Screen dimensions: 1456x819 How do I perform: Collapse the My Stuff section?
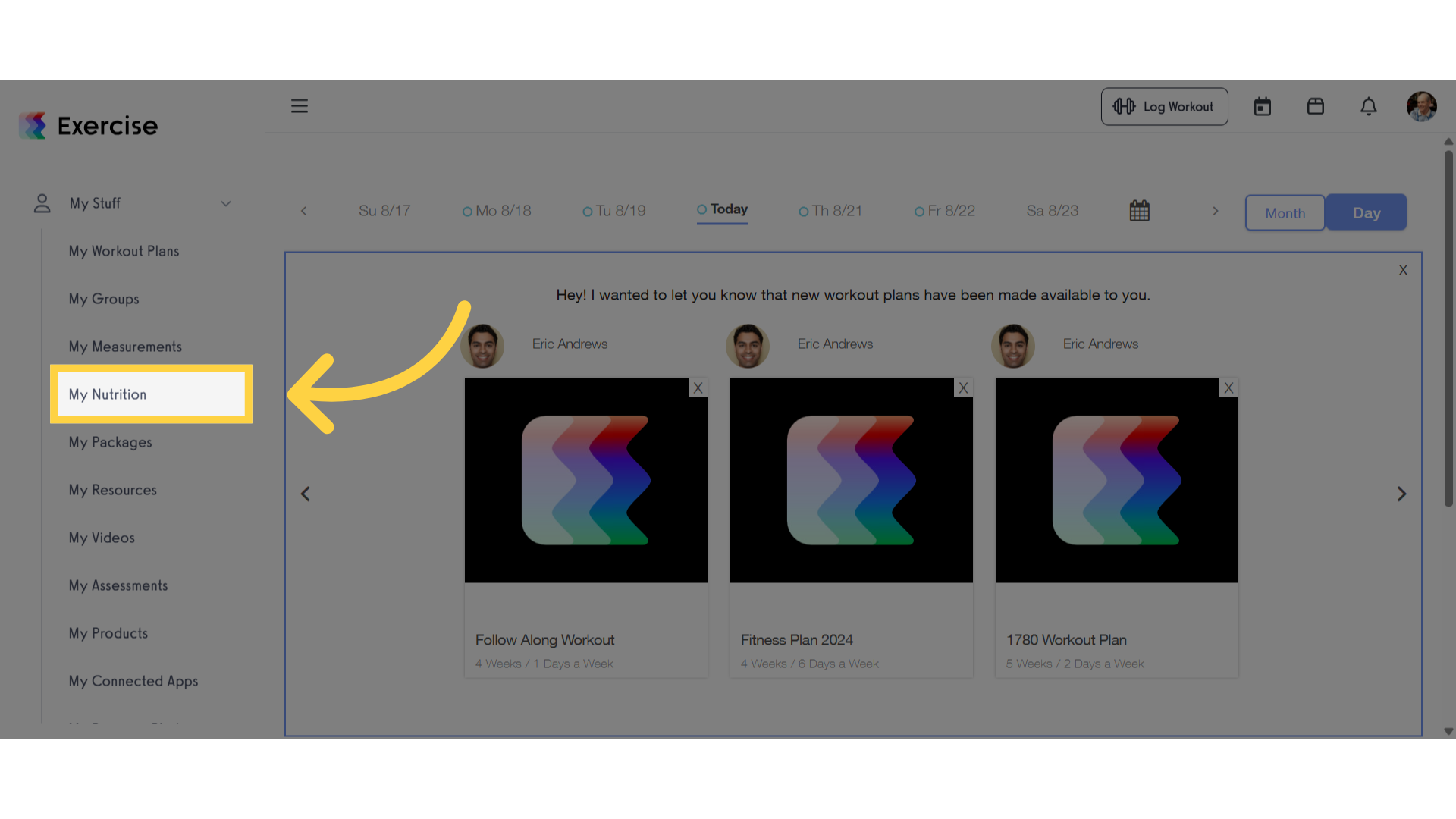[x=226, y=203]
